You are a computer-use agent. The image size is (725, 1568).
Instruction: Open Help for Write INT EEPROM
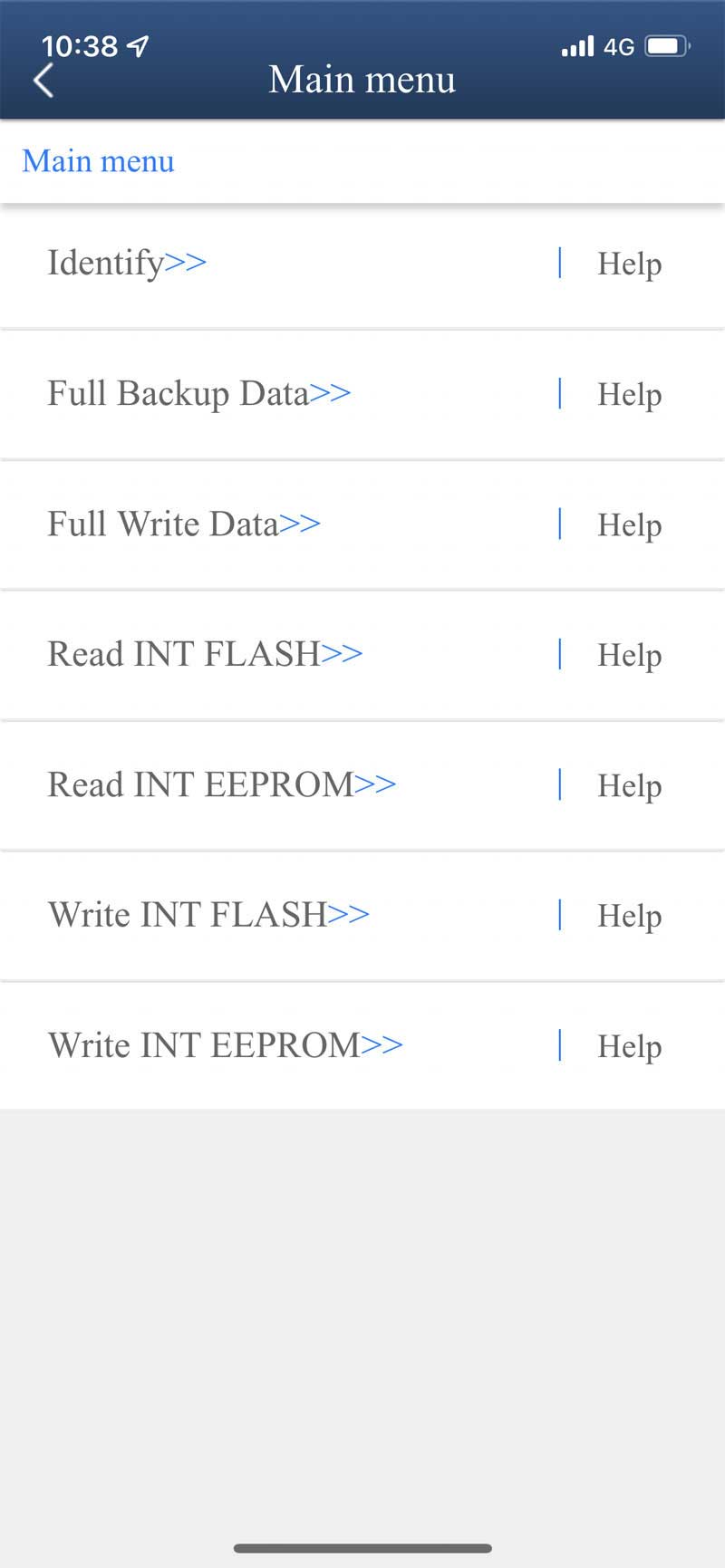(x=629, y=1046)
